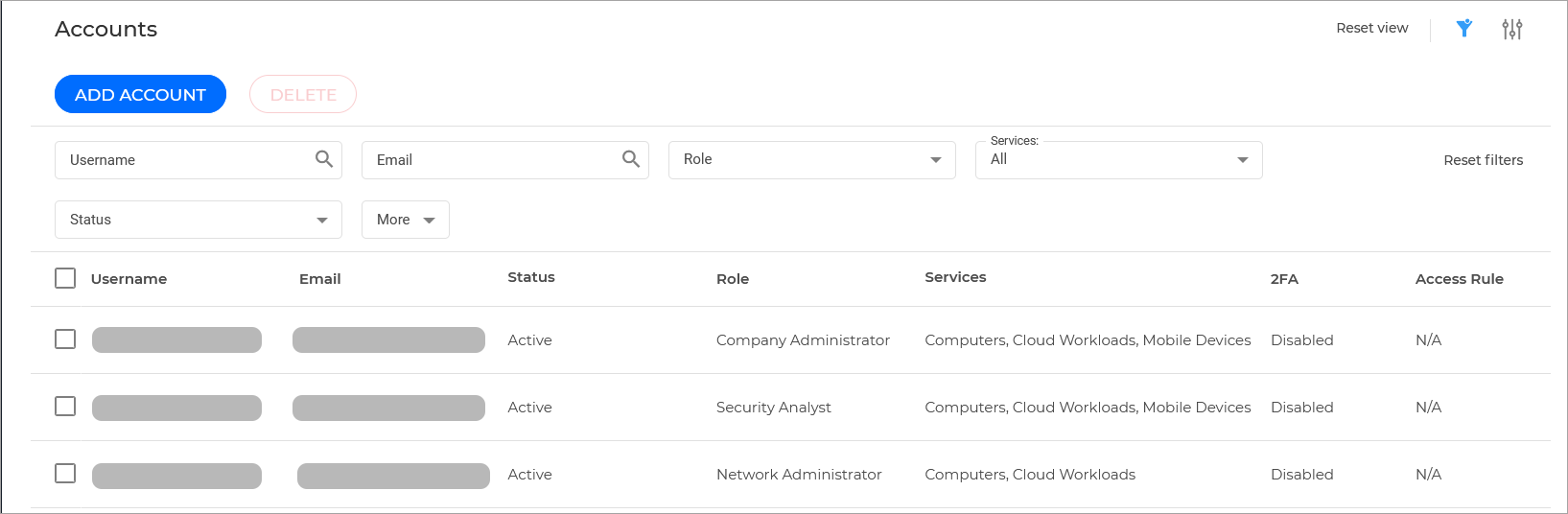Viewport: 1568px width, 514px height.
Task: Click Reset filters link
Action: tap(1483, 160)
